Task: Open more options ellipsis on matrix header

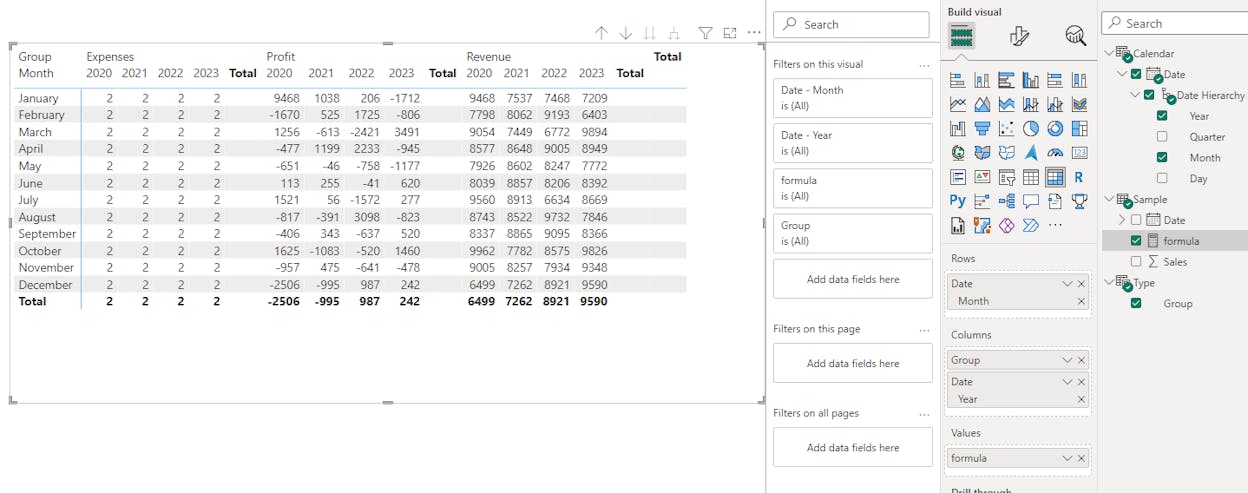Action: pyautogui.click(x=754, y=33)
